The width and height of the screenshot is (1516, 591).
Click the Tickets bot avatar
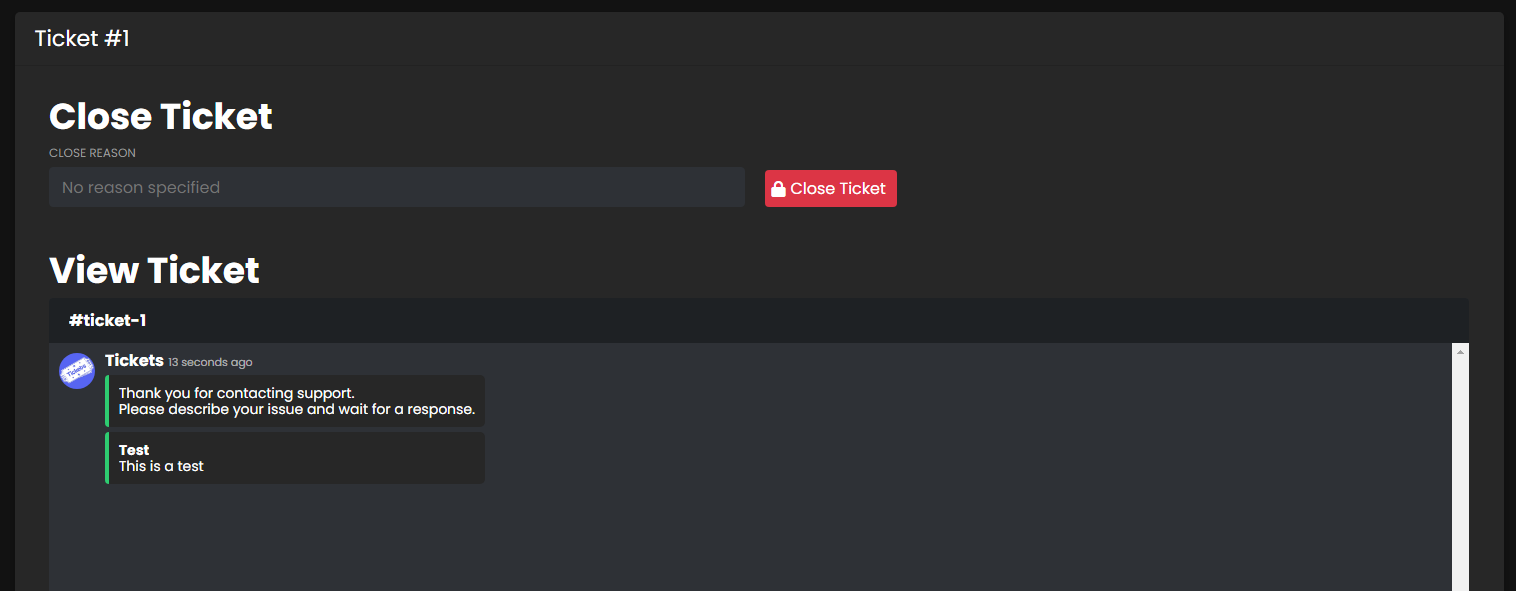tap(77, 371)
